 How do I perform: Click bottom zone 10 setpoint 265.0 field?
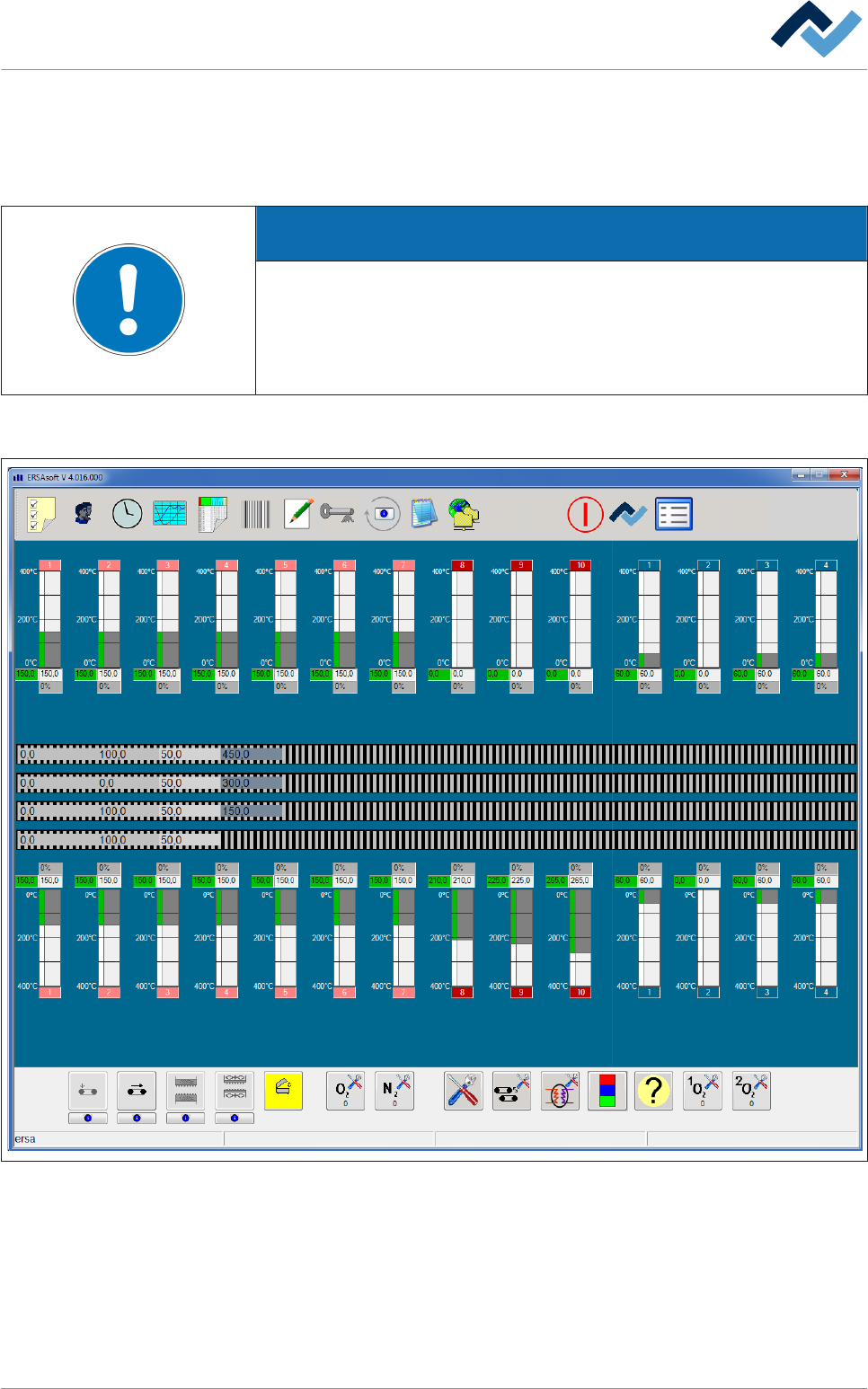[580, 880]
